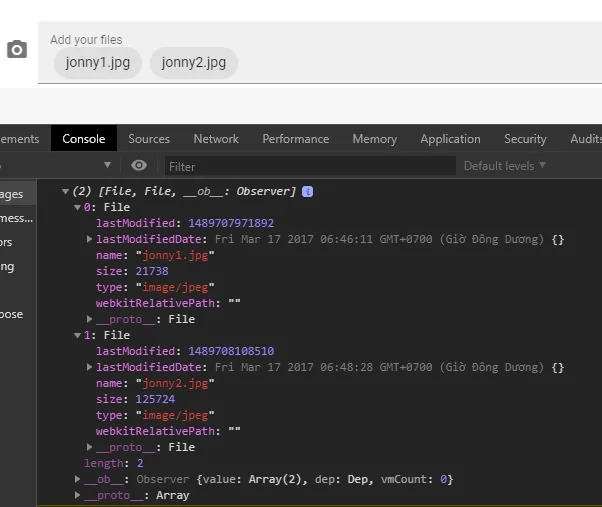The image size is (602, 507).
Task: Click lastModified value 1489708108510
Action: tap(231, 351)
